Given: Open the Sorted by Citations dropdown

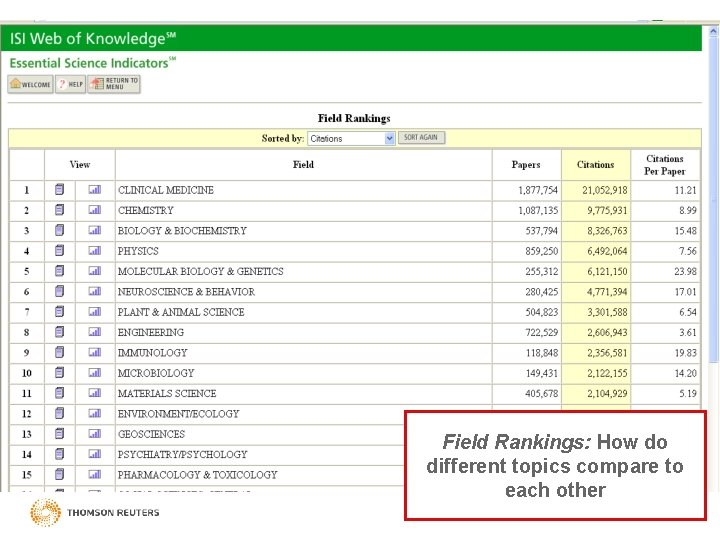Looking at the screenshot, I should 351,138.
